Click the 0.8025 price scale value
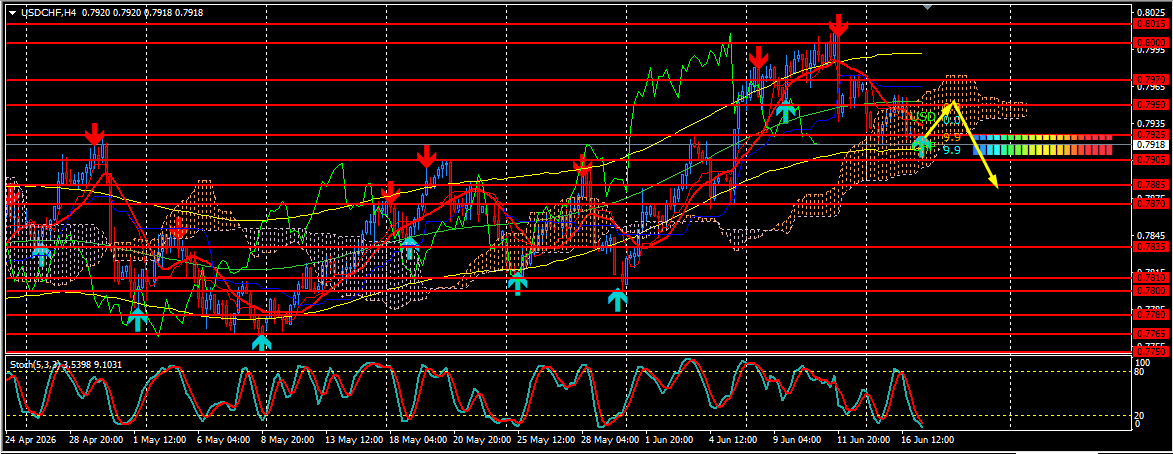 [1151, 13]
